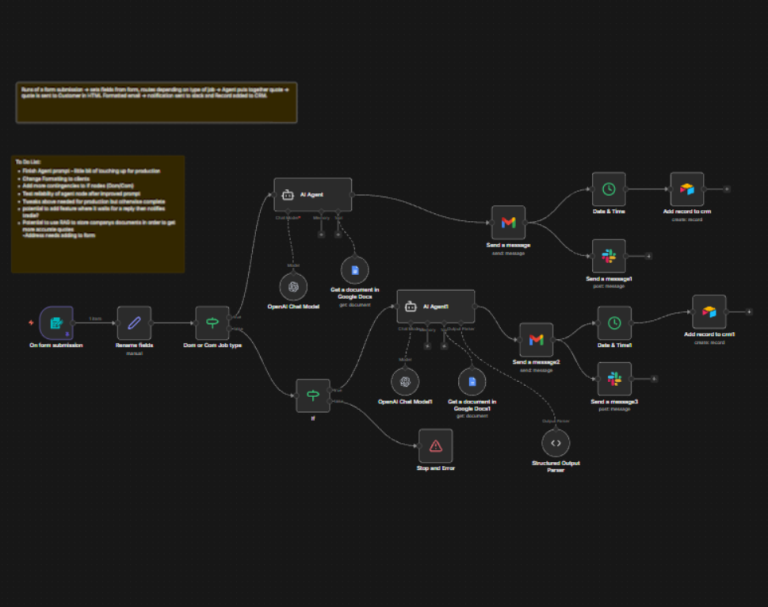Click the Dom or Com Job type node

point(212,323)
